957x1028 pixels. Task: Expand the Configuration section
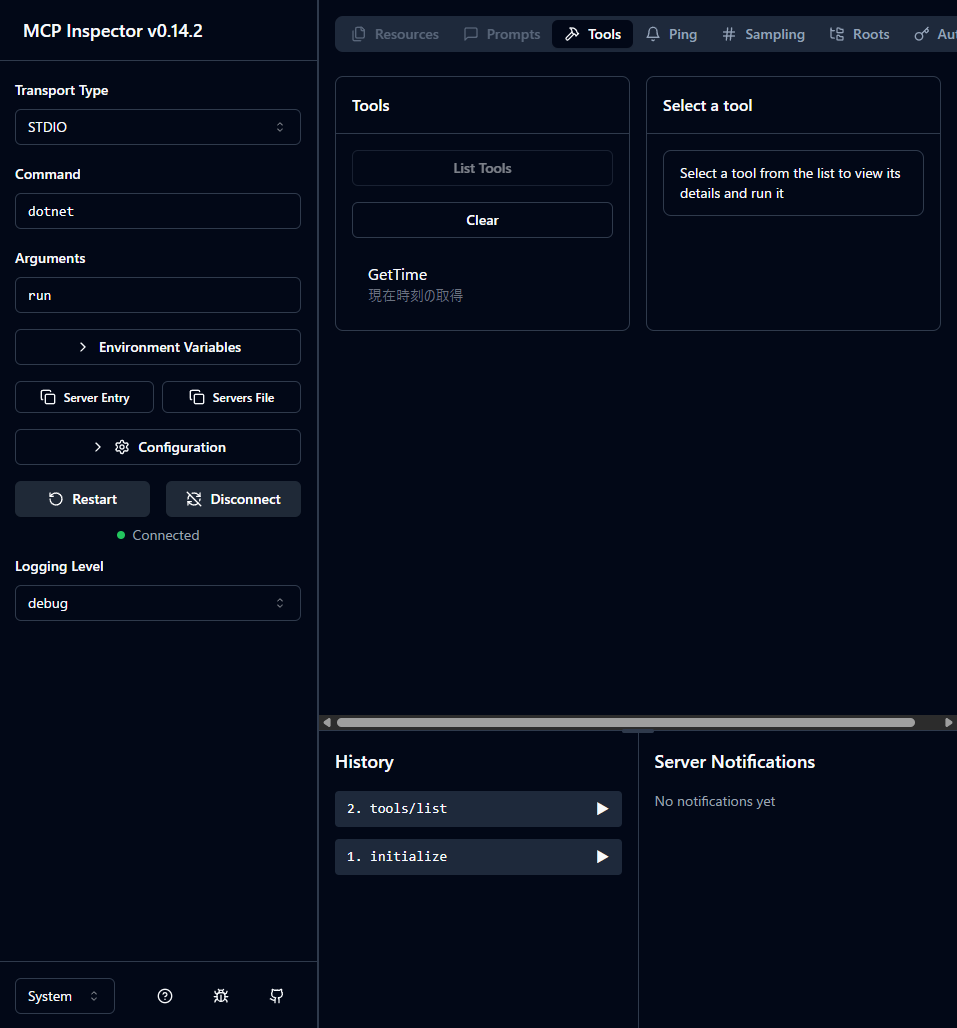tap(157, 447)
